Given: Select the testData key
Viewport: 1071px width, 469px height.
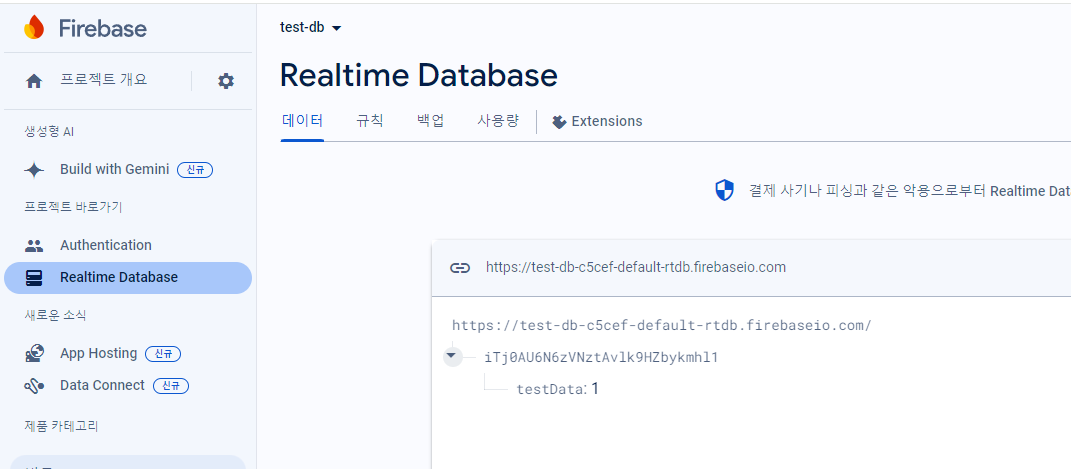Looking at the screenshot, I should (x=551, y=389).
